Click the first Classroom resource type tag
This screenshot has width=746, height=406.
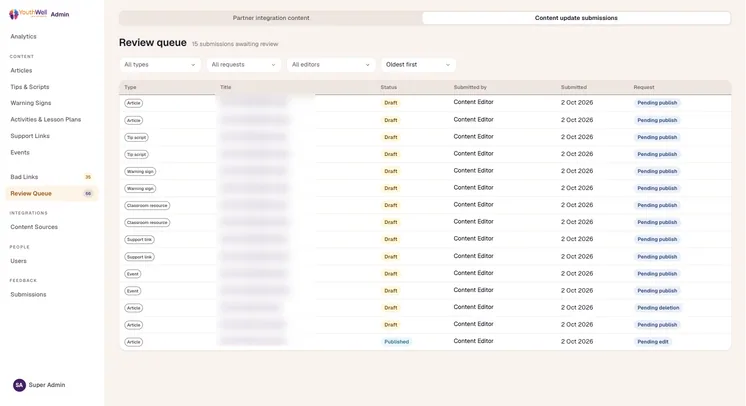tap(147, 206)
